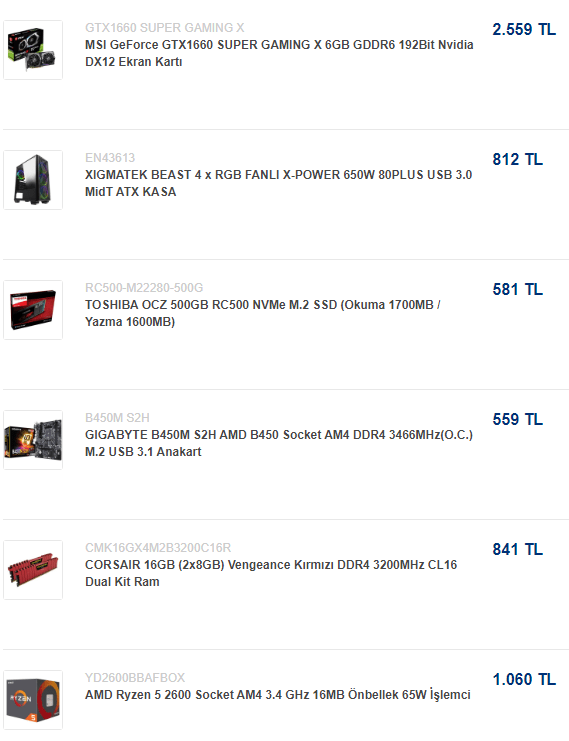Open the Toshiba OCZ SSD product image
Image resolution: width=569 pixels, height=741 pixels.
pyautogui.click(x=33, y=310)
